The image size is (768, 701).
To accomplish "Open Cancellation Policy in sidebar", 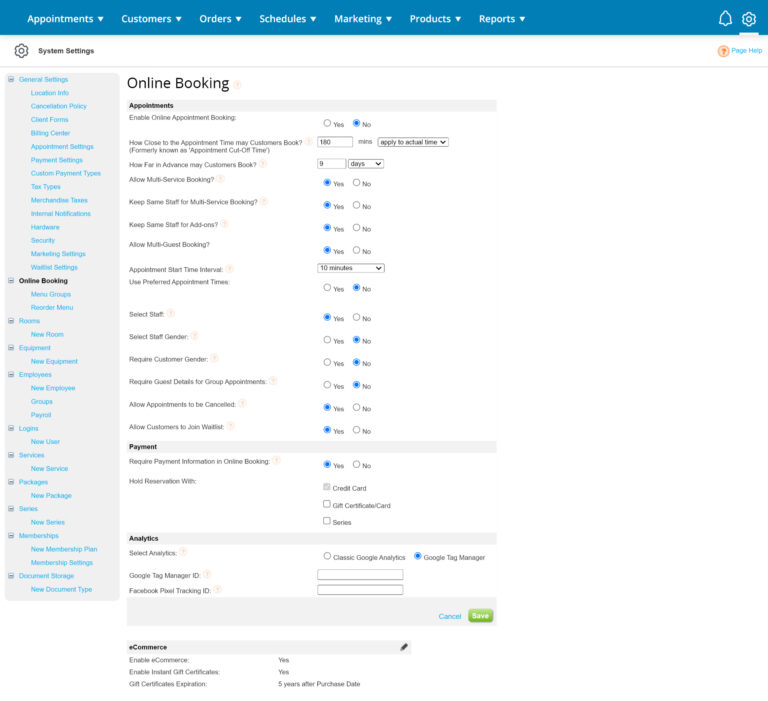I will click(58, 106).
